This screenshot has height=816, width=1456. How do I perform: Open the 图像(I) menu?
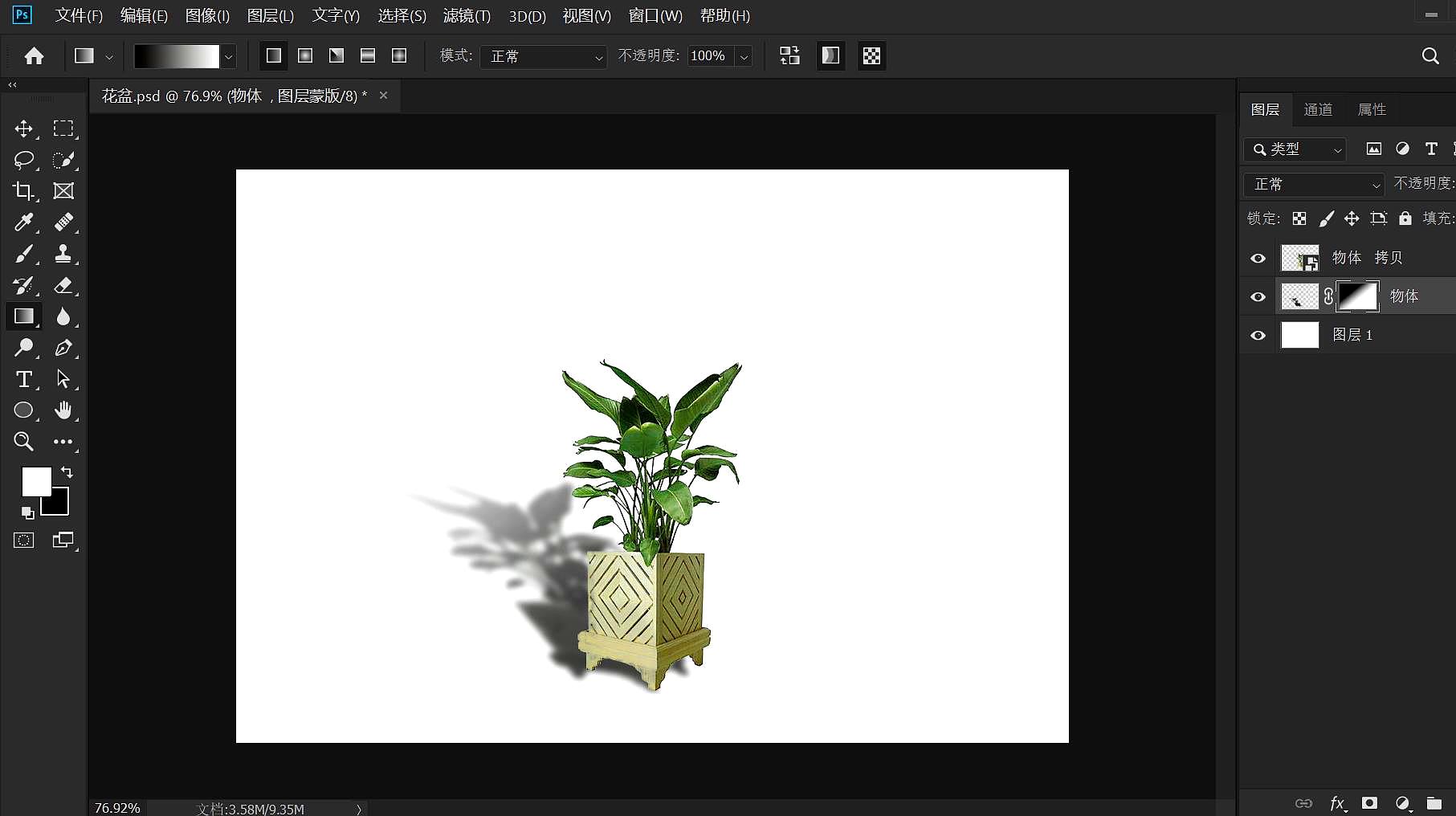[207, 16]
